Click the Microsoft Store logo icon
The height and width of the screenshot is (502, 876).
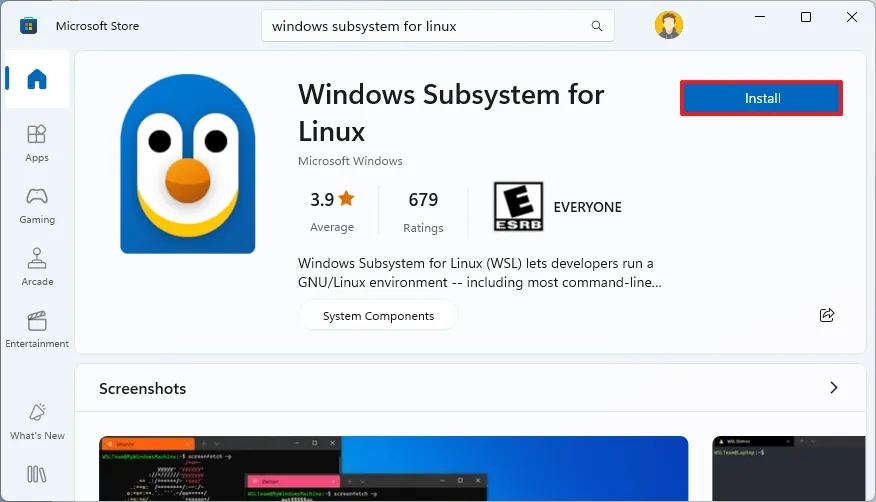[x=28, y=26]
